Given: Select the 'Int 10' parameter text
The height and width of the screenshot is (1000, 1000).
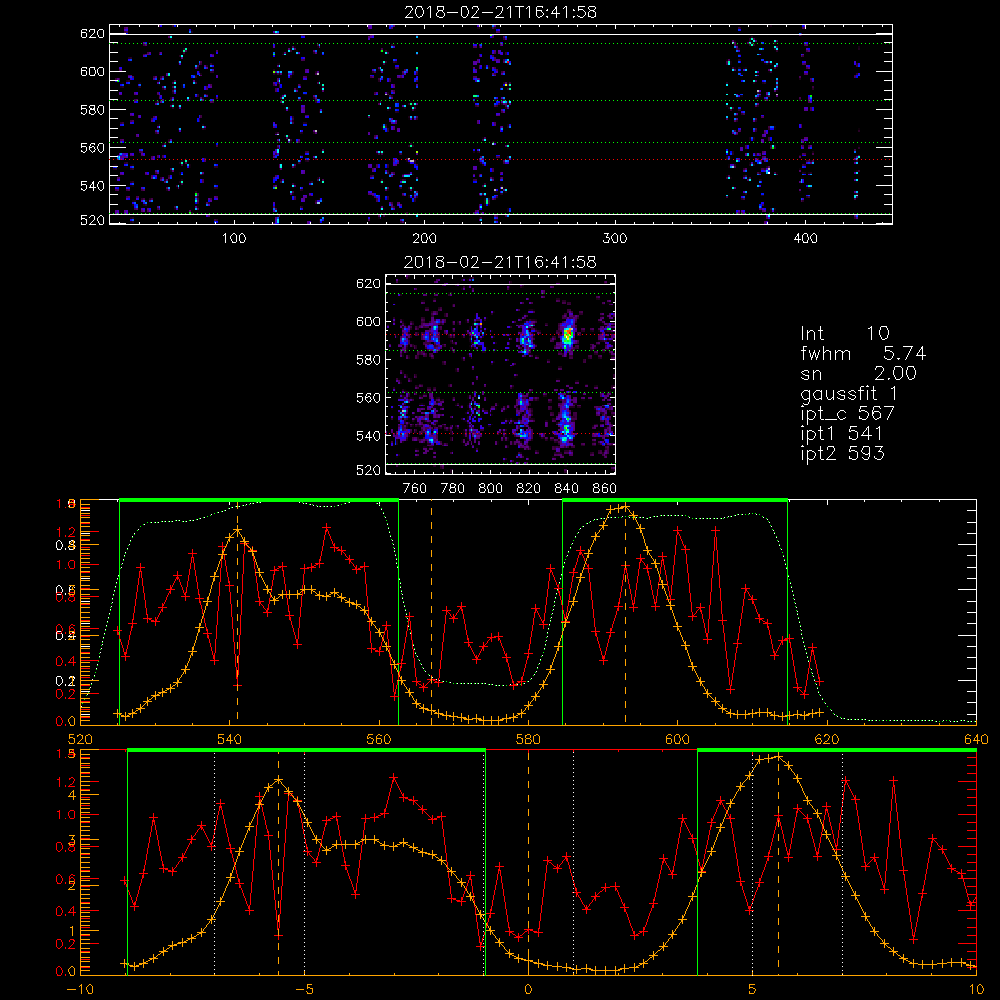Looking at the screenshot, I should tap(844, 334).
